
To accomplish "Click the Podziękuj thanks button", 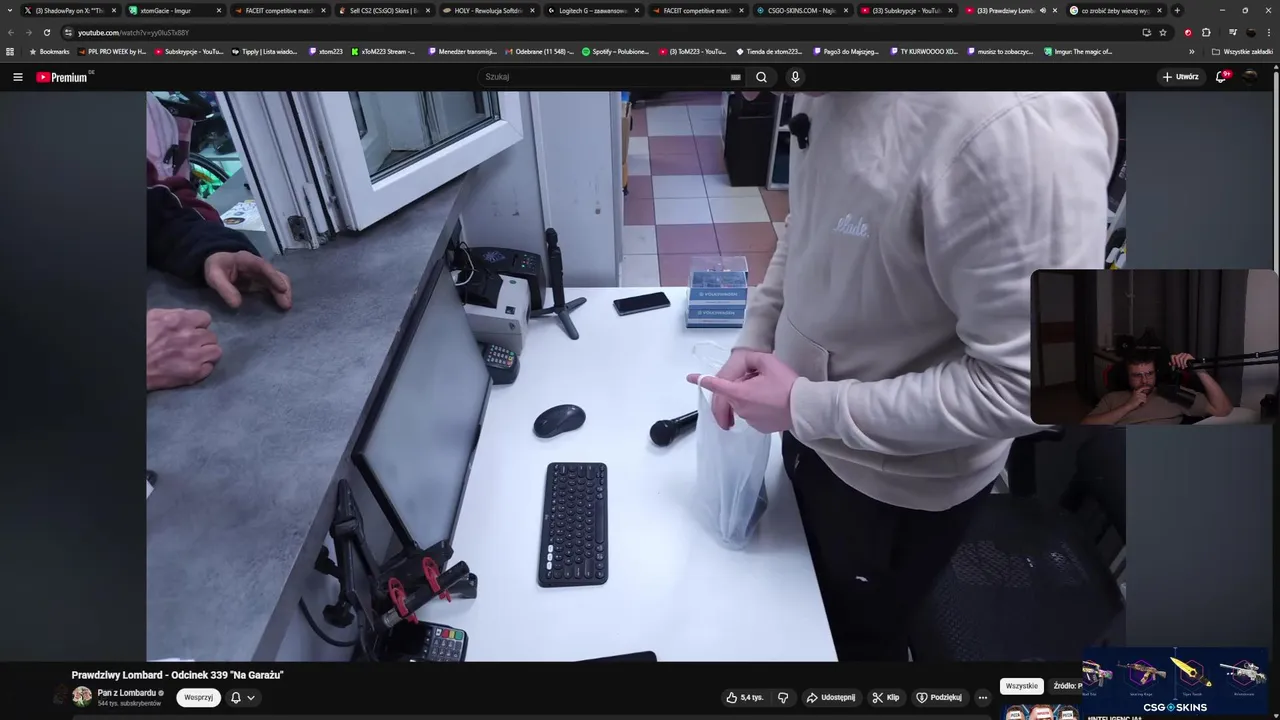I will pyautogui.click(x=939, y=697).
